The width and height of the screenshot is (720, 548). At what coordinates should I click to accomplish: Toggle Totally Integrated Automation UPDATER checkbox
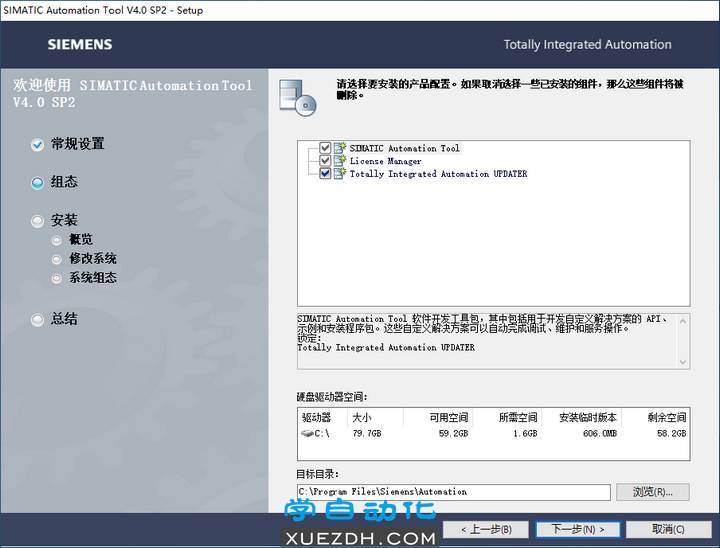point(325,174)
